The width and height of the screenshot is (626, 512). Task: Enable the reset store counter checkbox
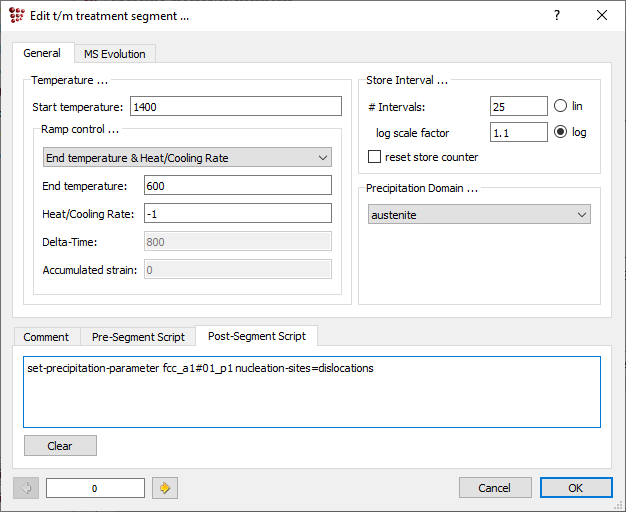coord(375,157)
